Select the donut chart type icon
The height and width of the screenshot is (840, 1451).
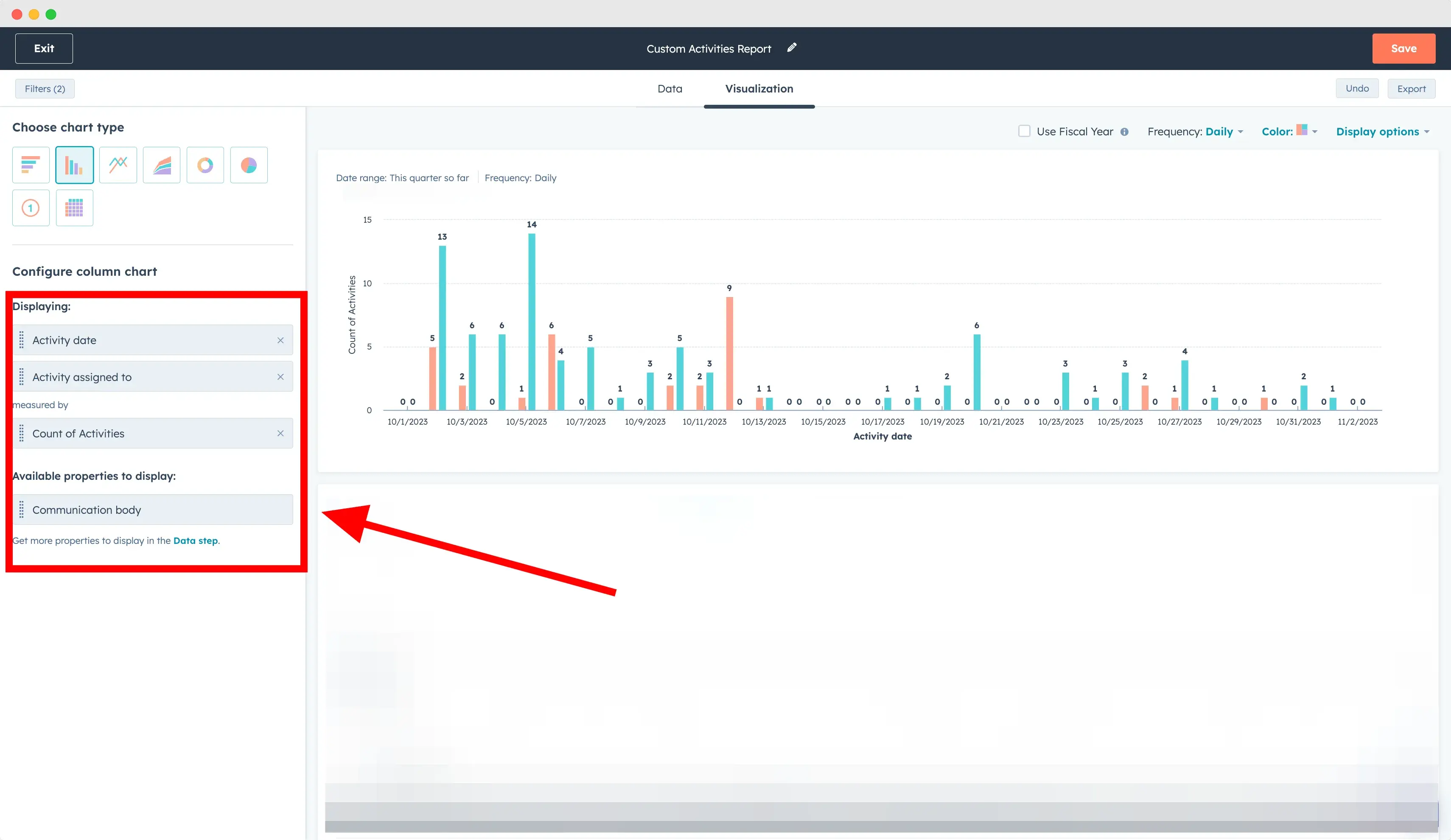pyautogui.click(x=205, y=165)
